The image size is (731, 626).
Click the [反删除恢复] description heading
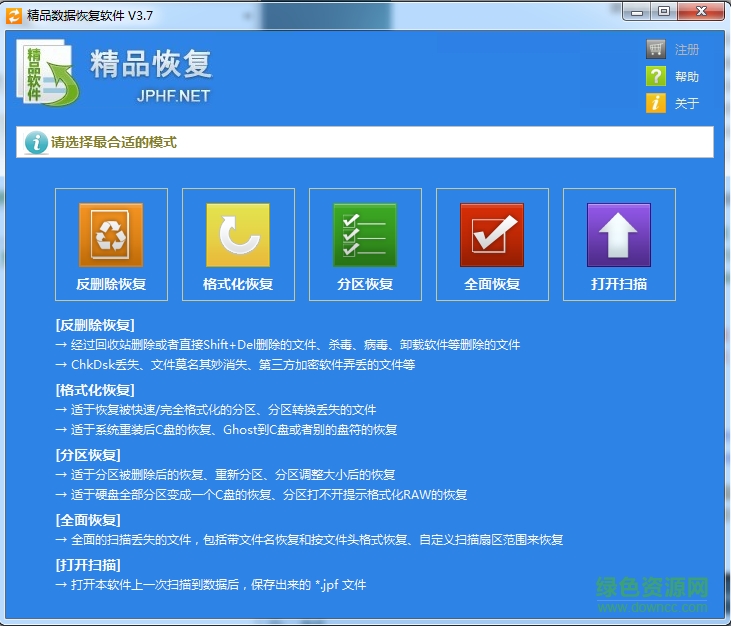(x=95, y=325)
